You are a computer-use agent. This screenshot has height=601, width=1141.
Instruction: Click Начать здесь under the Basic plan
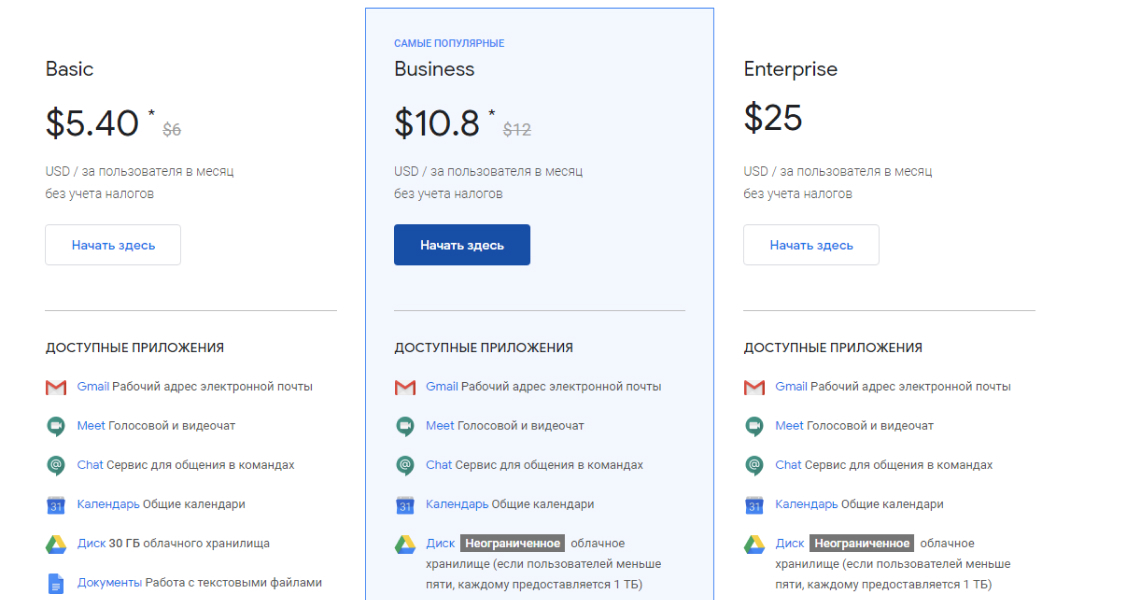(x=112, y=244)
